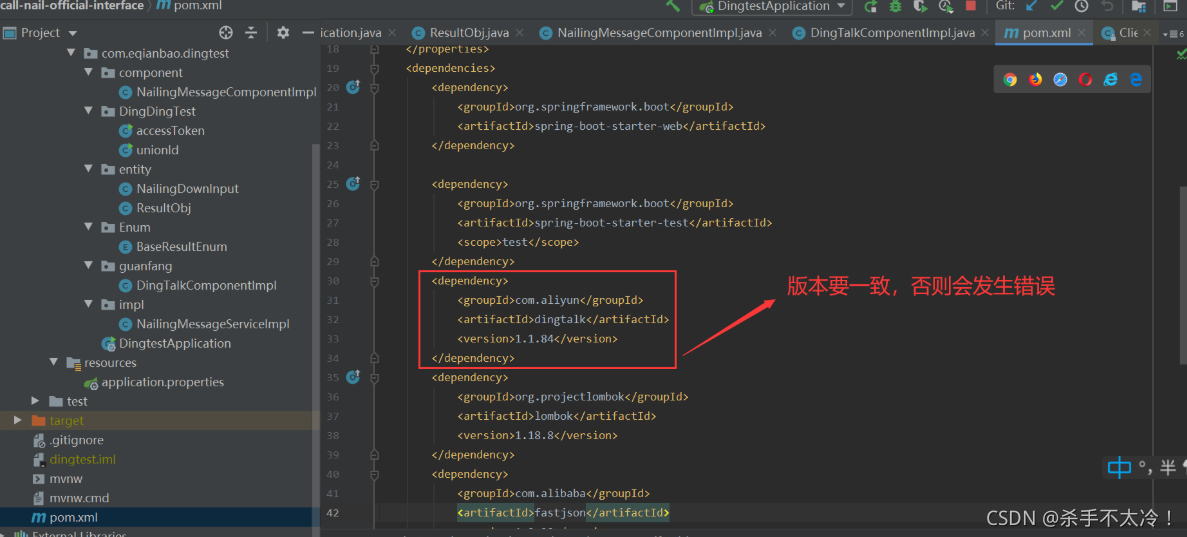Collapse the guanfang folder
This screenshot has height=537, width=1187.
(x=89, y=266)
